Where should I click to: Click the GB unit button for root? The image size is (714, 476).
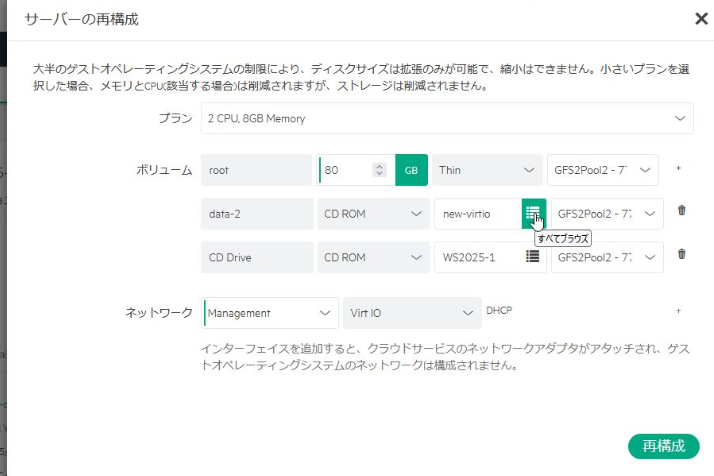click(411, 170)
